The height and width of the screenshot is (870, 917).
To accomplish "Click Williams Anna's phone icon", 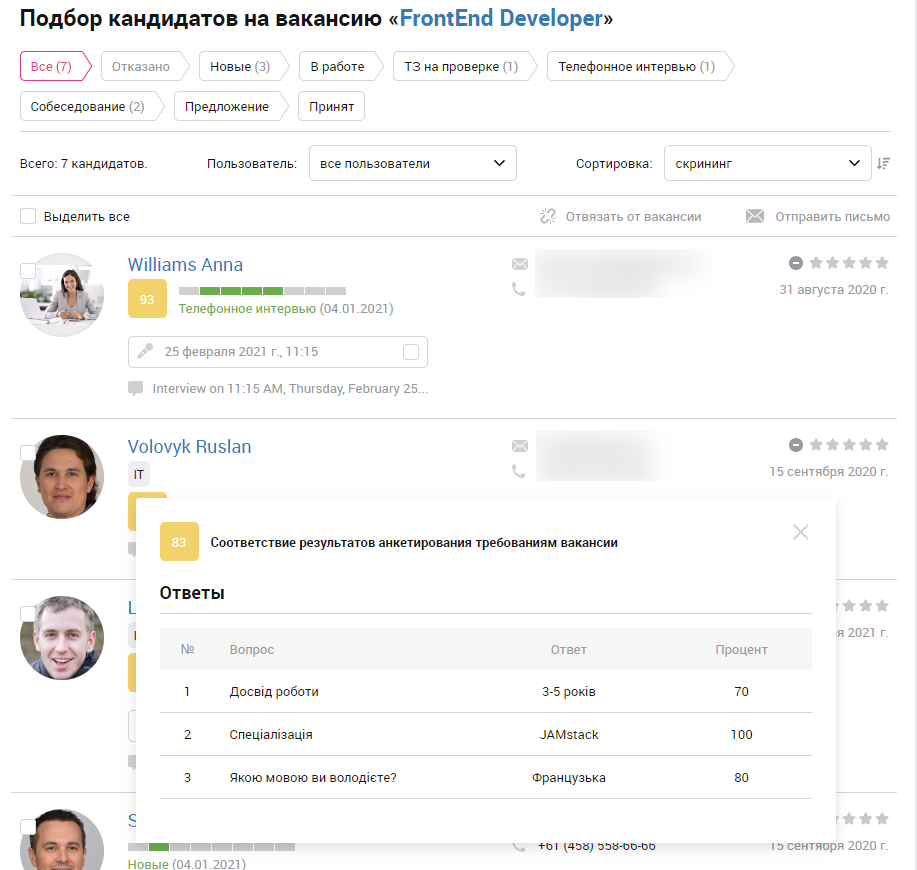I will click(519, 289).
